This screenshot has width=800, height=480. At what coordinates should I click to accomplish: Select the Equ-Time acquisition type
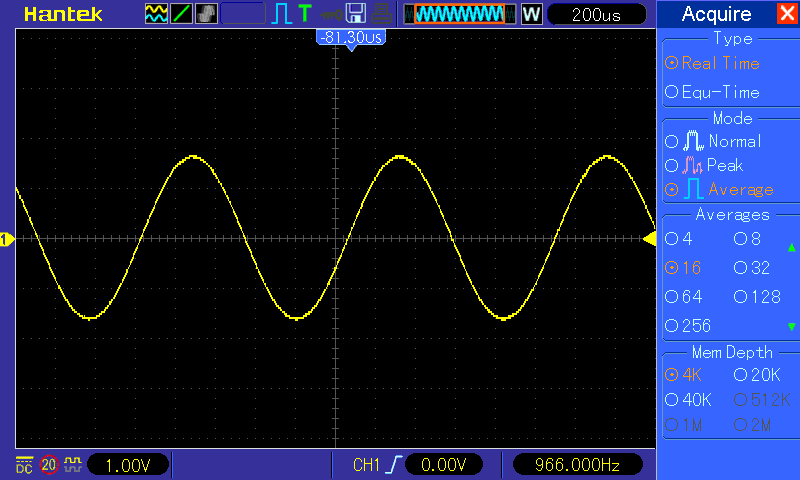(x=713, y=92)
